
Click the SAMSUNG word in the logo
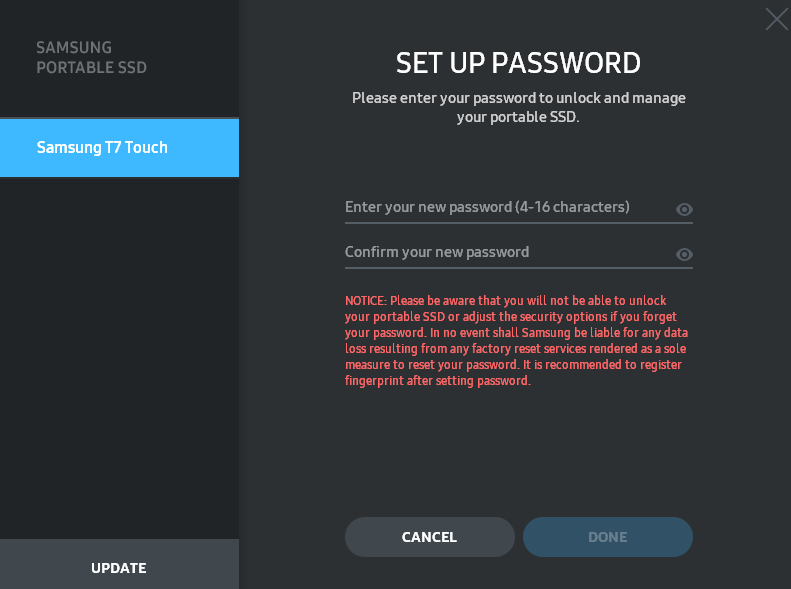pyautogui.click(x=74, y=48)
